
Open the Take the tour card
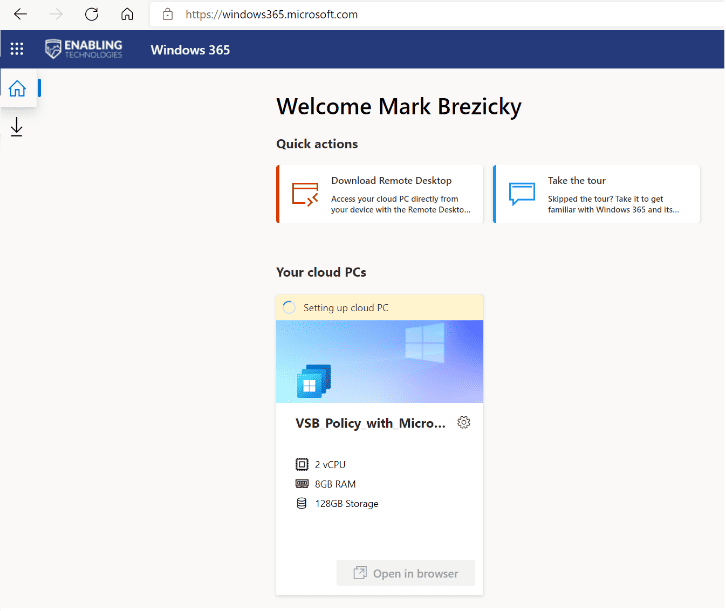[x=596, y=194]
